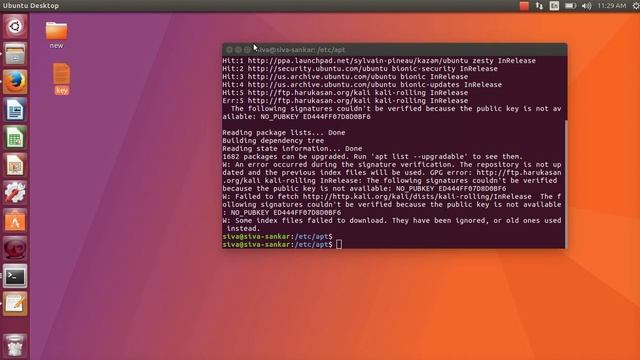Image resolution: width=640 pixels, height=360 pixels.
Task: Click 'Reading state information... Done' line
Action: [292, 149]
